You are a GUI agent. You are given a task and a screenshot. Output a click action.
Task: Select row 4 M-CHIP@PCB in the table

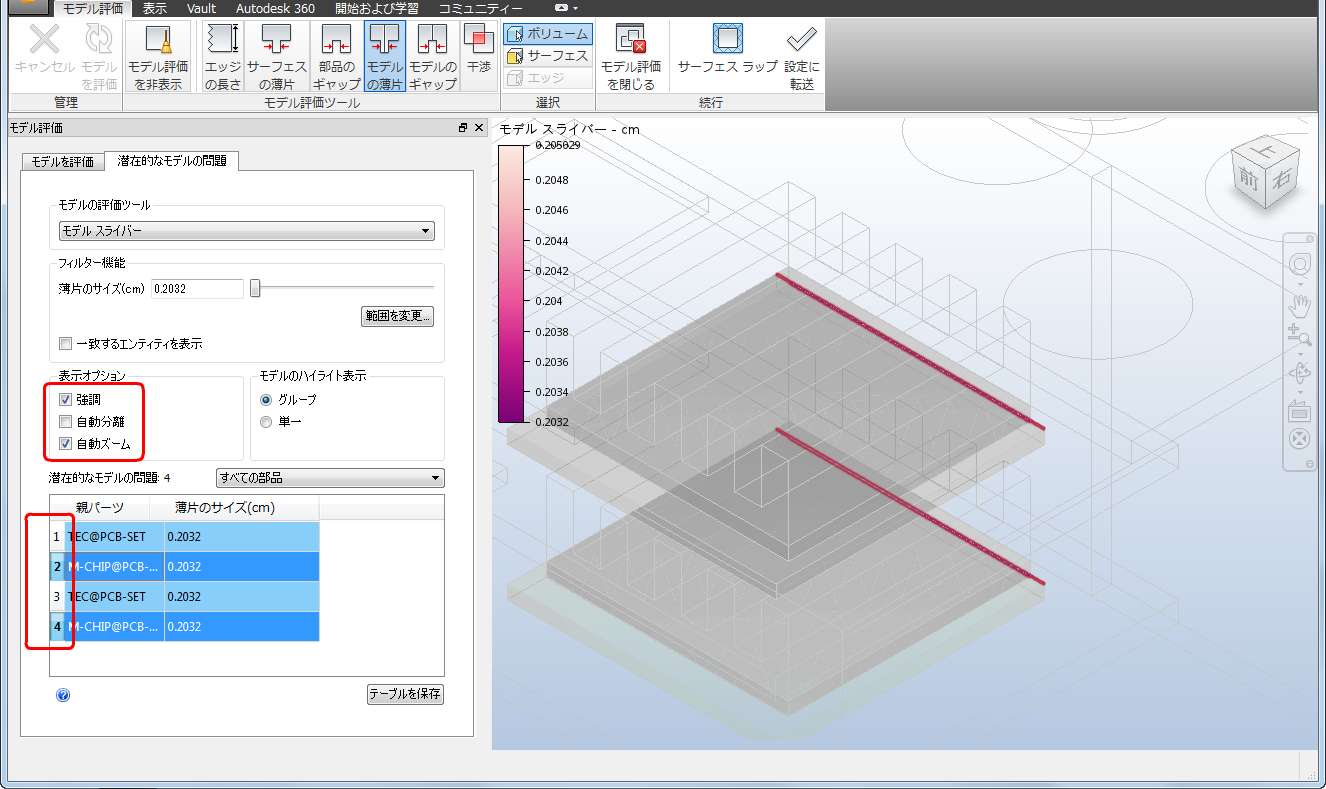pyautogui.click(x=185, y=627)
